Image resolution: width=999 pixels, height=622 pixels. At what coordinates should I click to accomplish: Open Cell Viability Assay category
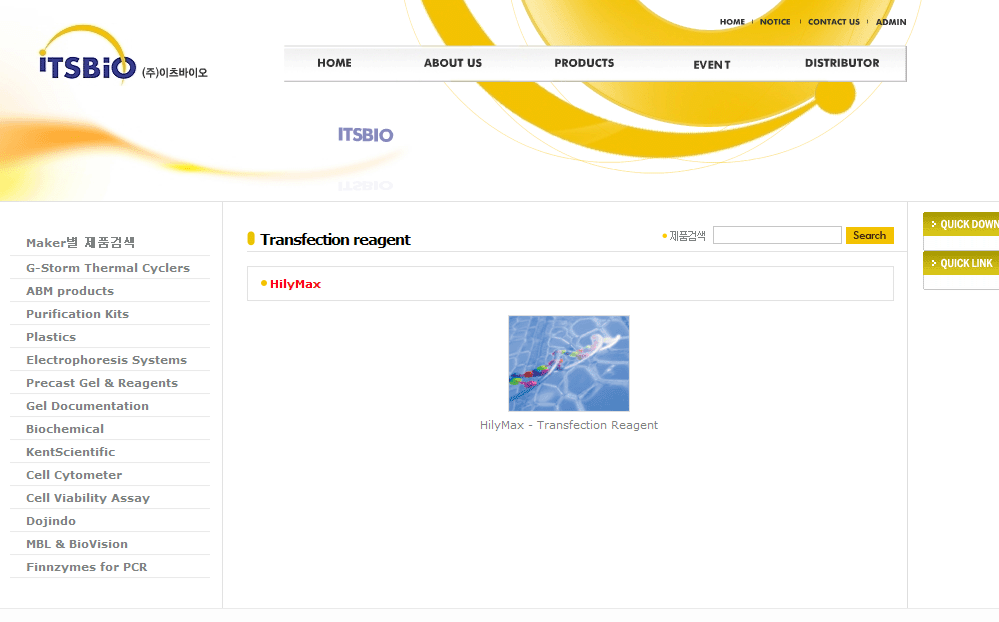click(x=88, y=498)
